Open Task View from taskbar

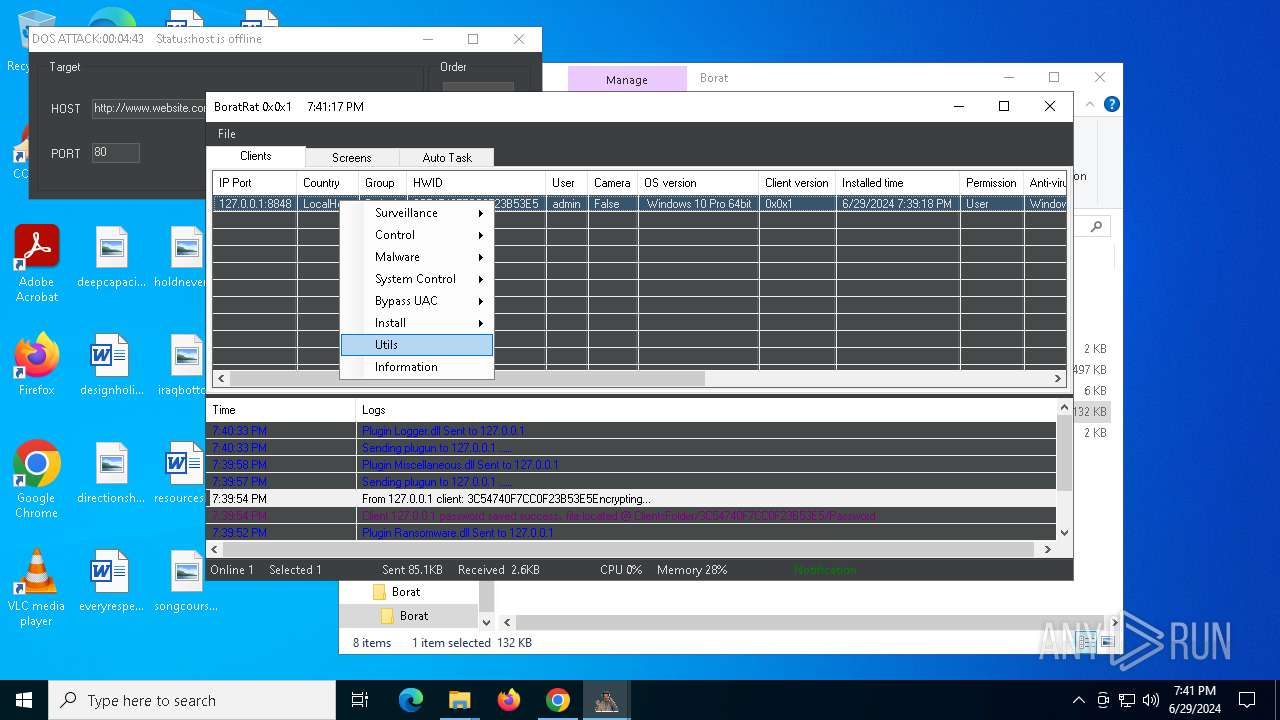pos(360,700)
